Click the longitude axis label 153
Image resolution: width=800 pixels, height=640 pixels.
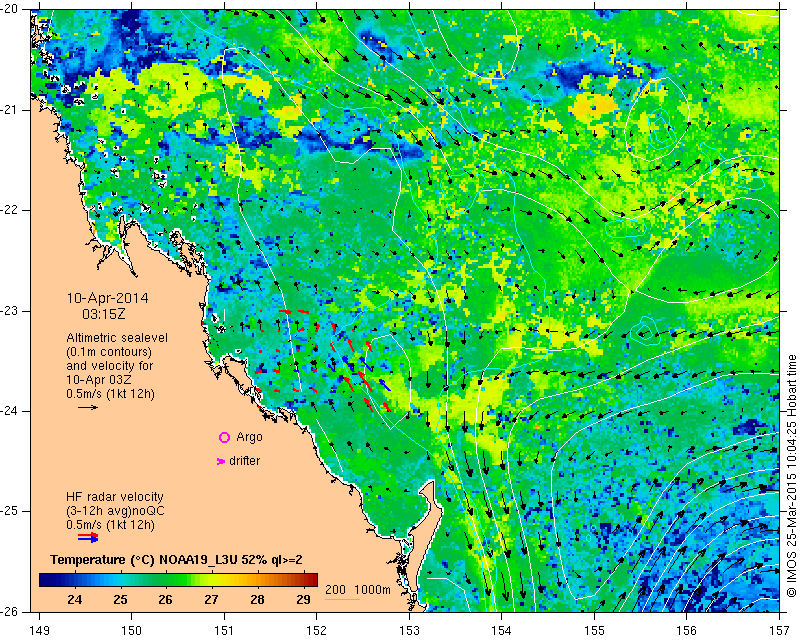coord(409,631)
